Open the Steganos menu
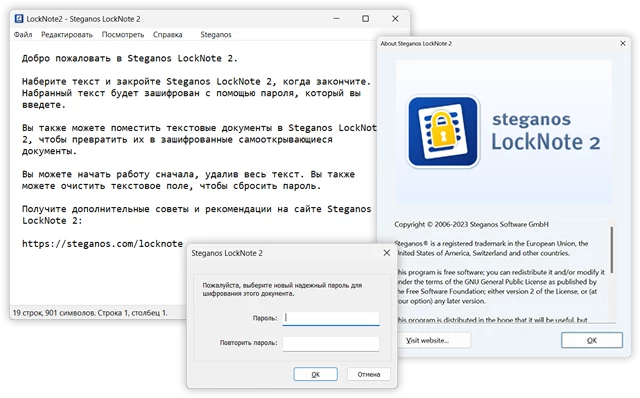 (x=216, y=35)
